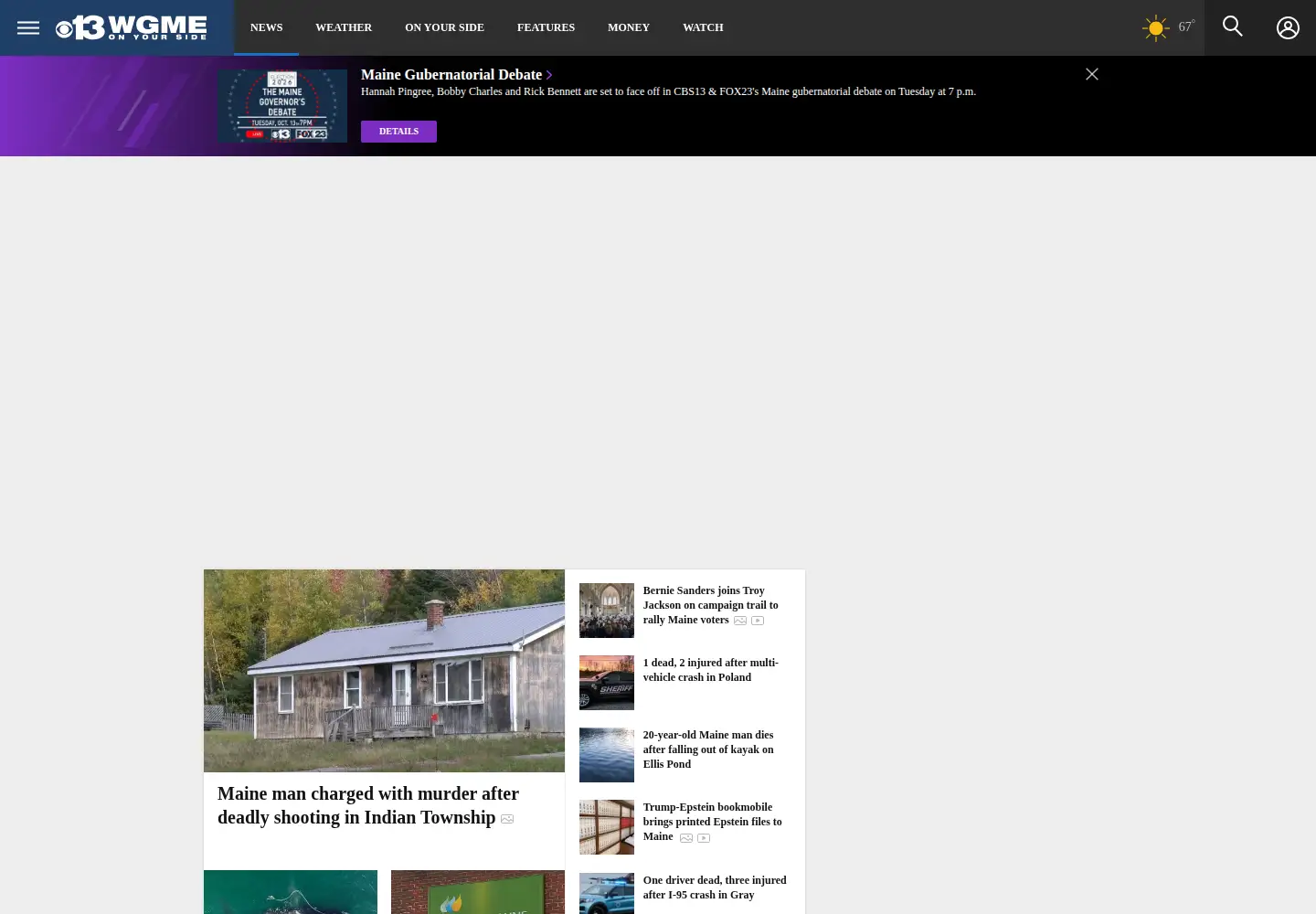Open the News menu
1316x914 pixels.
pos(267,27)
